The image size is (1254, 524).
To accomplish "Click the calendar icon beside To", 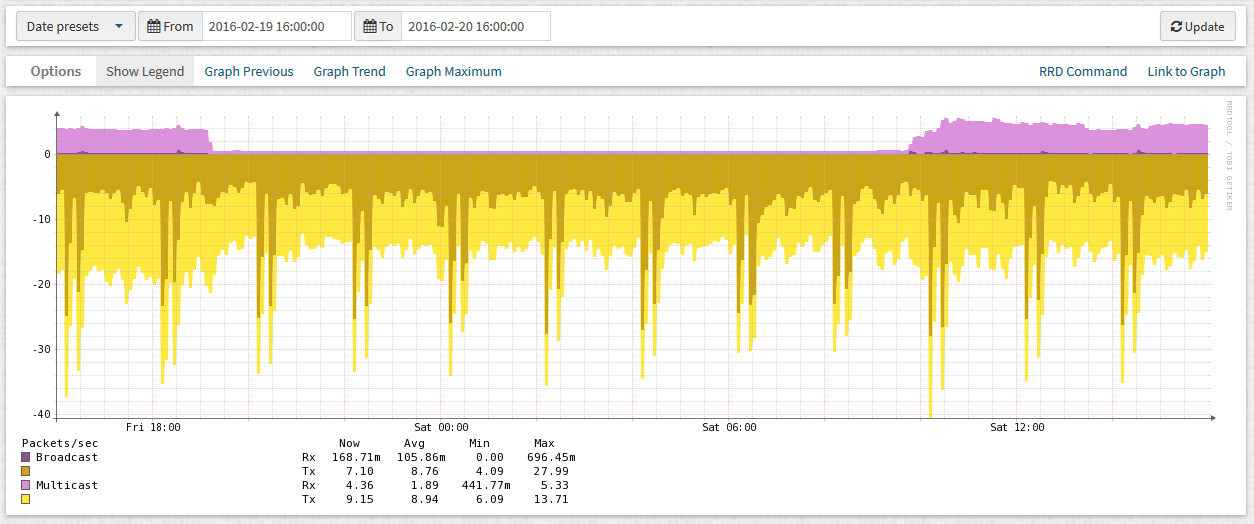I will (370, 27).
